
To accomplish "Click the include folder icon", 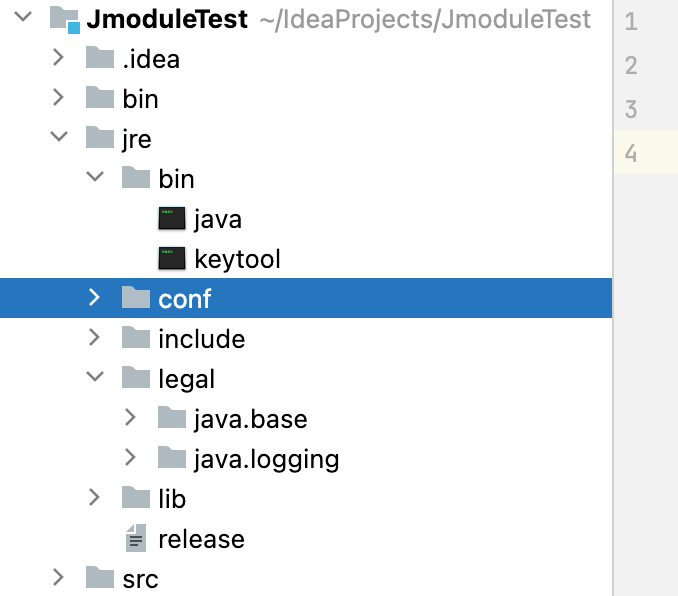I will click(136, 339).
